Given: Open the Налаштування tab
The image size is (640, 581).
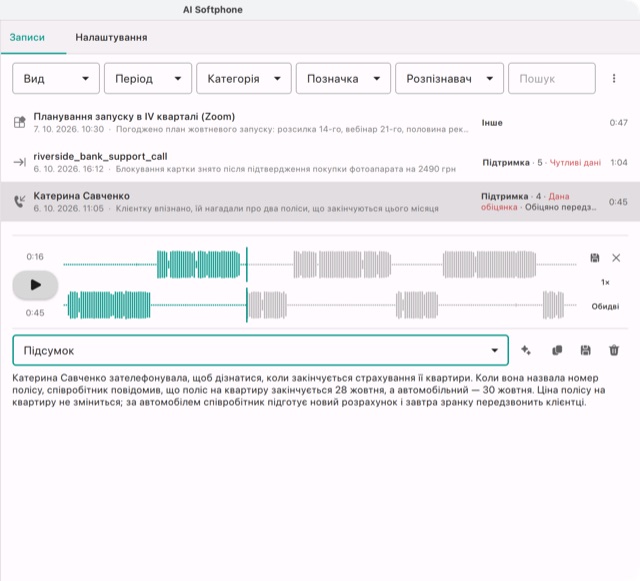Looking at the screenshot, I should (x=111, y=37).
